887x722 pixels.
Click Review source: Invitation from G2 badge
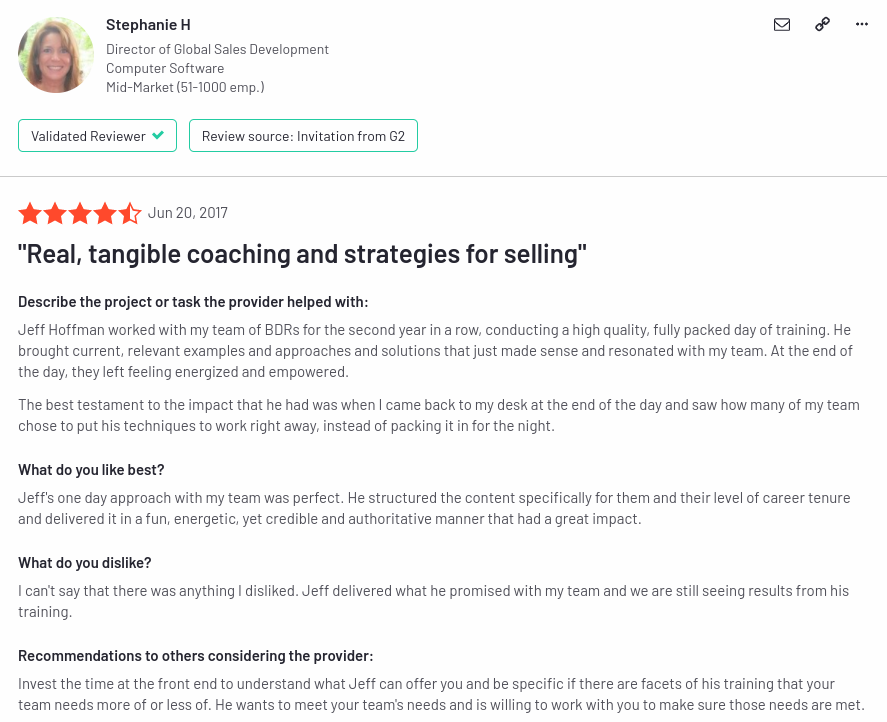click(x=303, y=136)
